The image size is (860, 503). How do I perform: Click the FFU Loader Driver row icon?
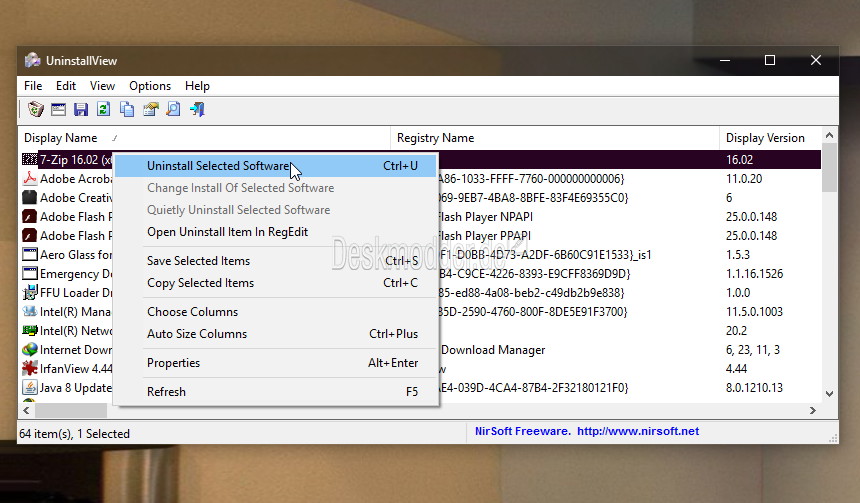tap(30, 292)
